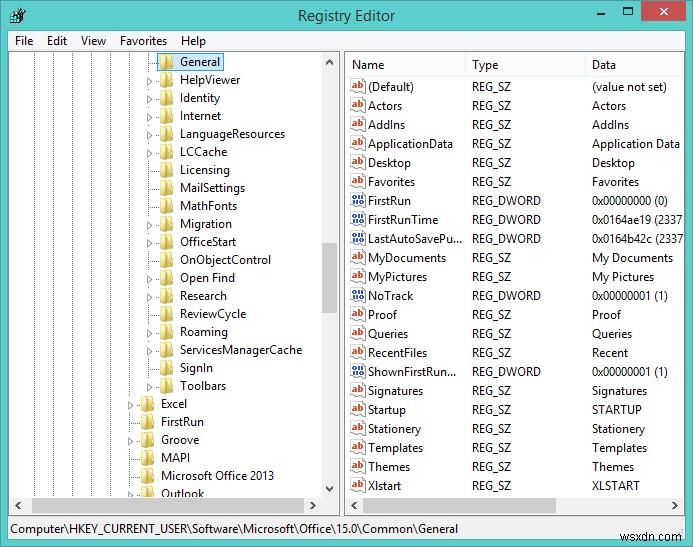The width and height of the screenshot is (693, 547).
Task: Select the General folder icon
Action: (166, 62)
